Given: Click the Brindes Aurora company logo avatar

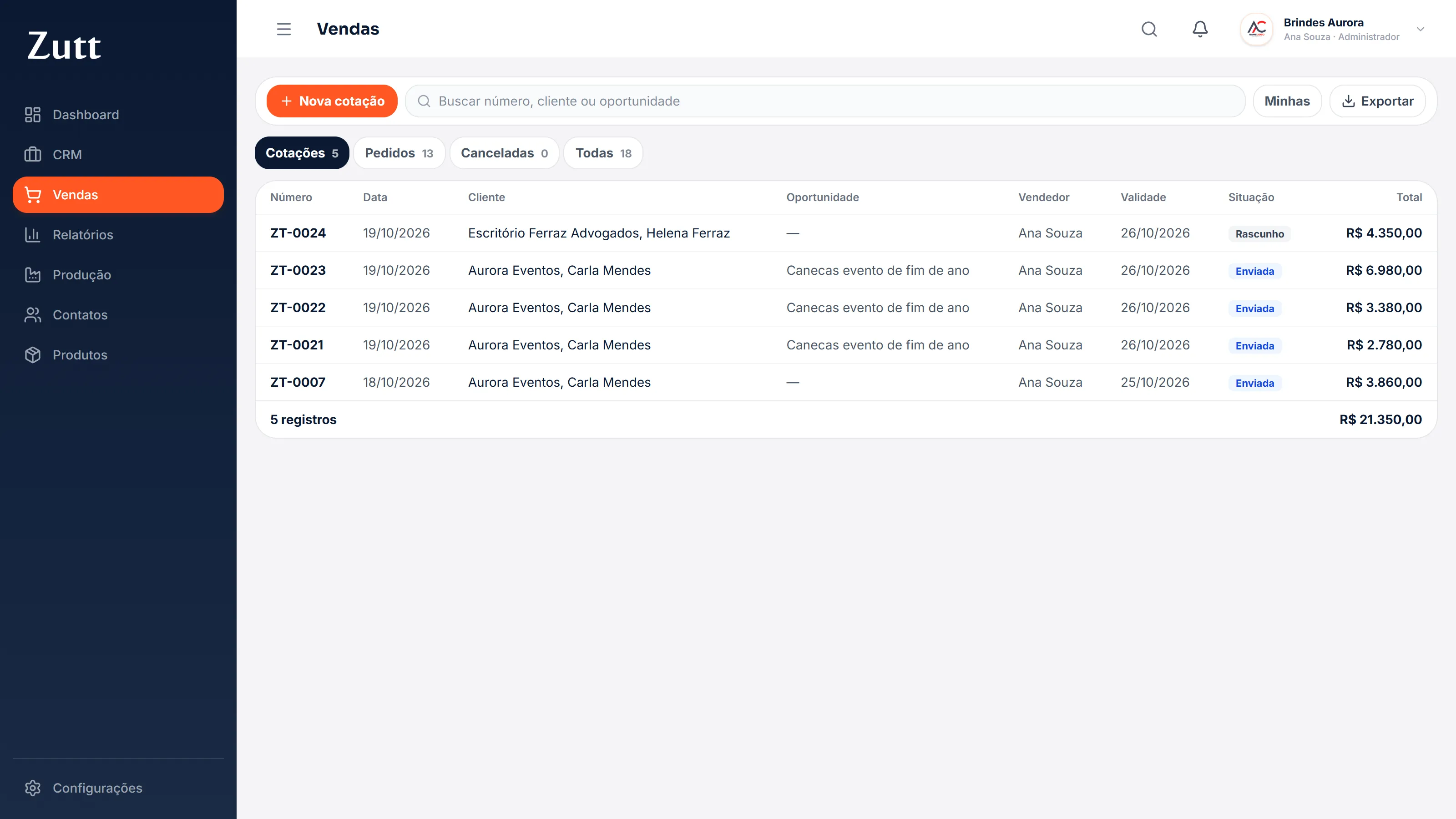Looking at the screenshot, I should (x=1256, y=29).
